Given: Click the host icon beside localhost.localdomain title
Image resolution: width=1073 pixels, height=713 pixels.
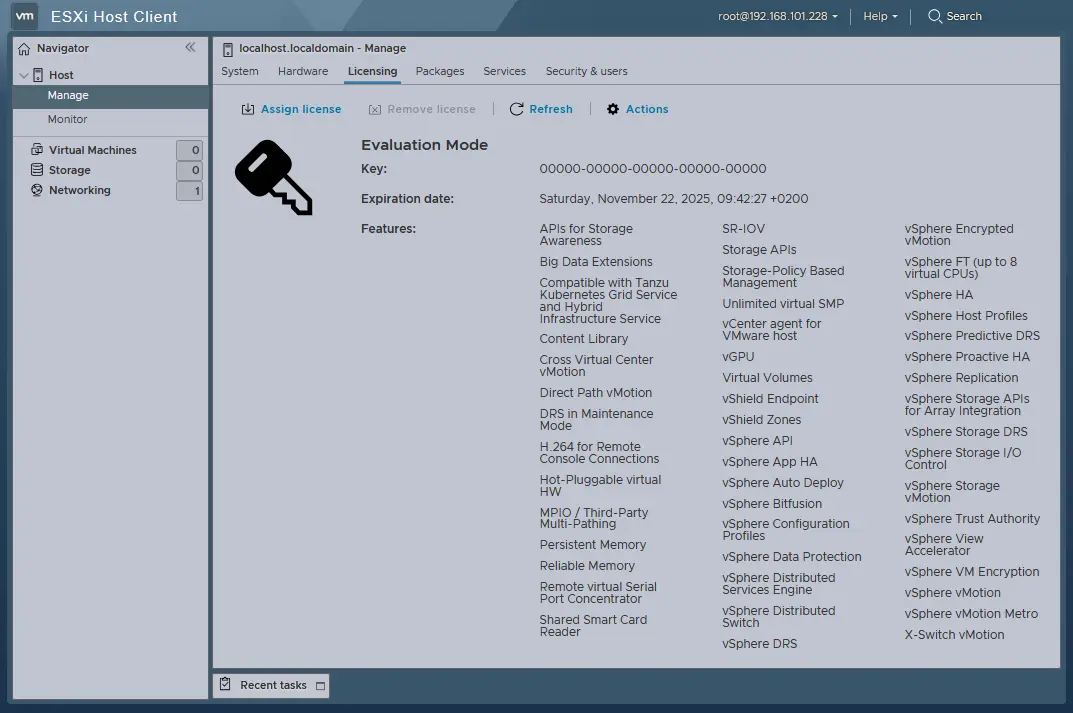Looking at the screenshot, I should coord(228,49).
